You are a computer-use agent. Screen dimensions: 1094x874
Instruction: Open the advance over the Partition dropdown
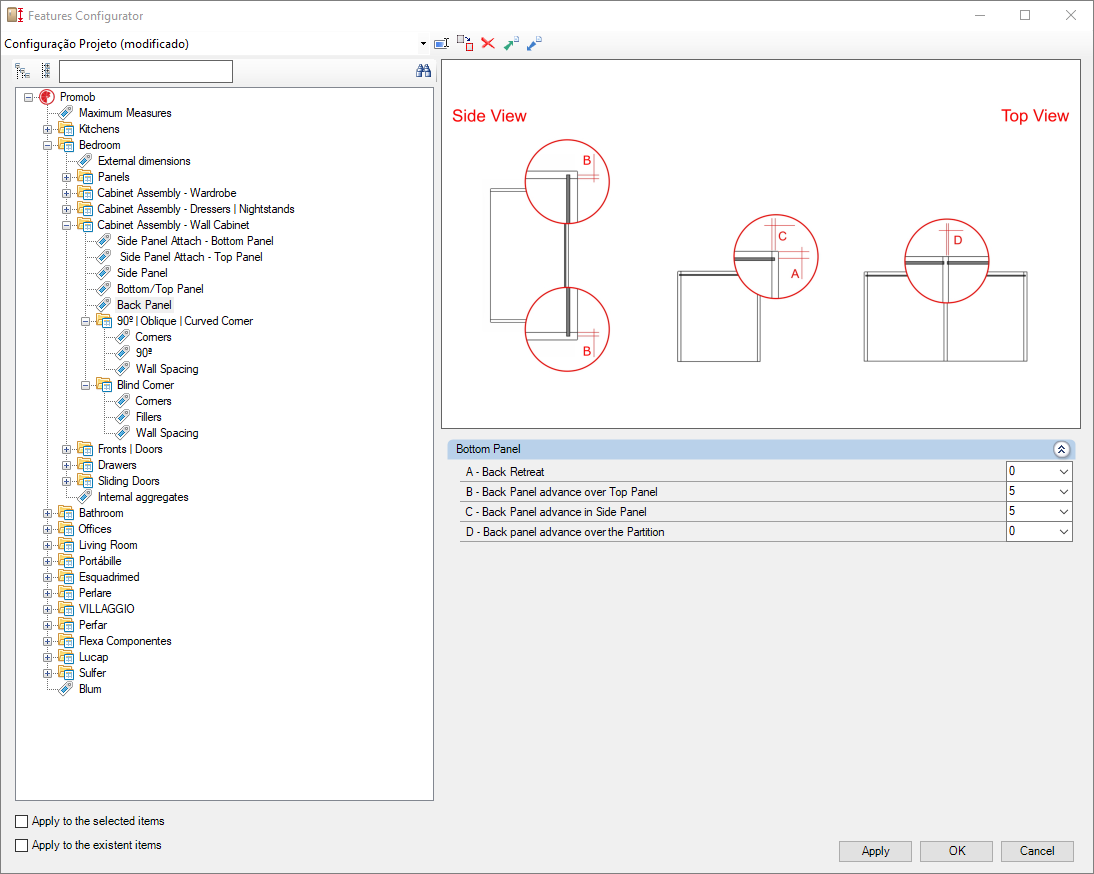pyautogui.click(x=1063, y=532)
